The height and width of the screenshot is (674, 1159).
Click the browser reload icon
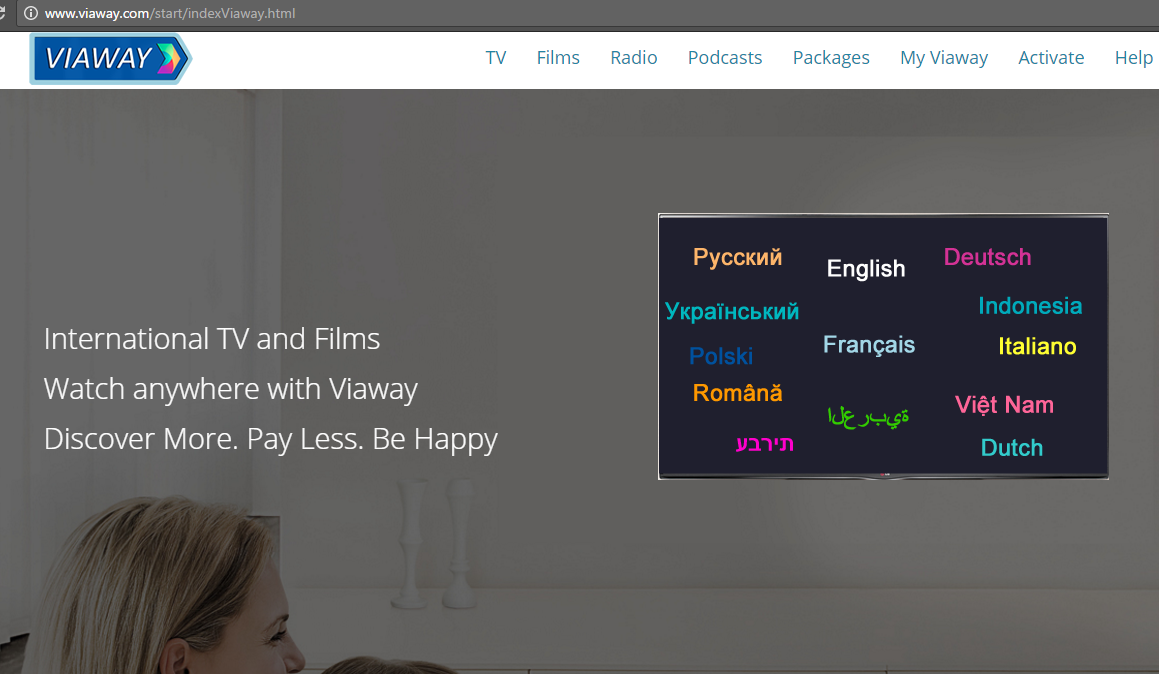tap(2, 13)
